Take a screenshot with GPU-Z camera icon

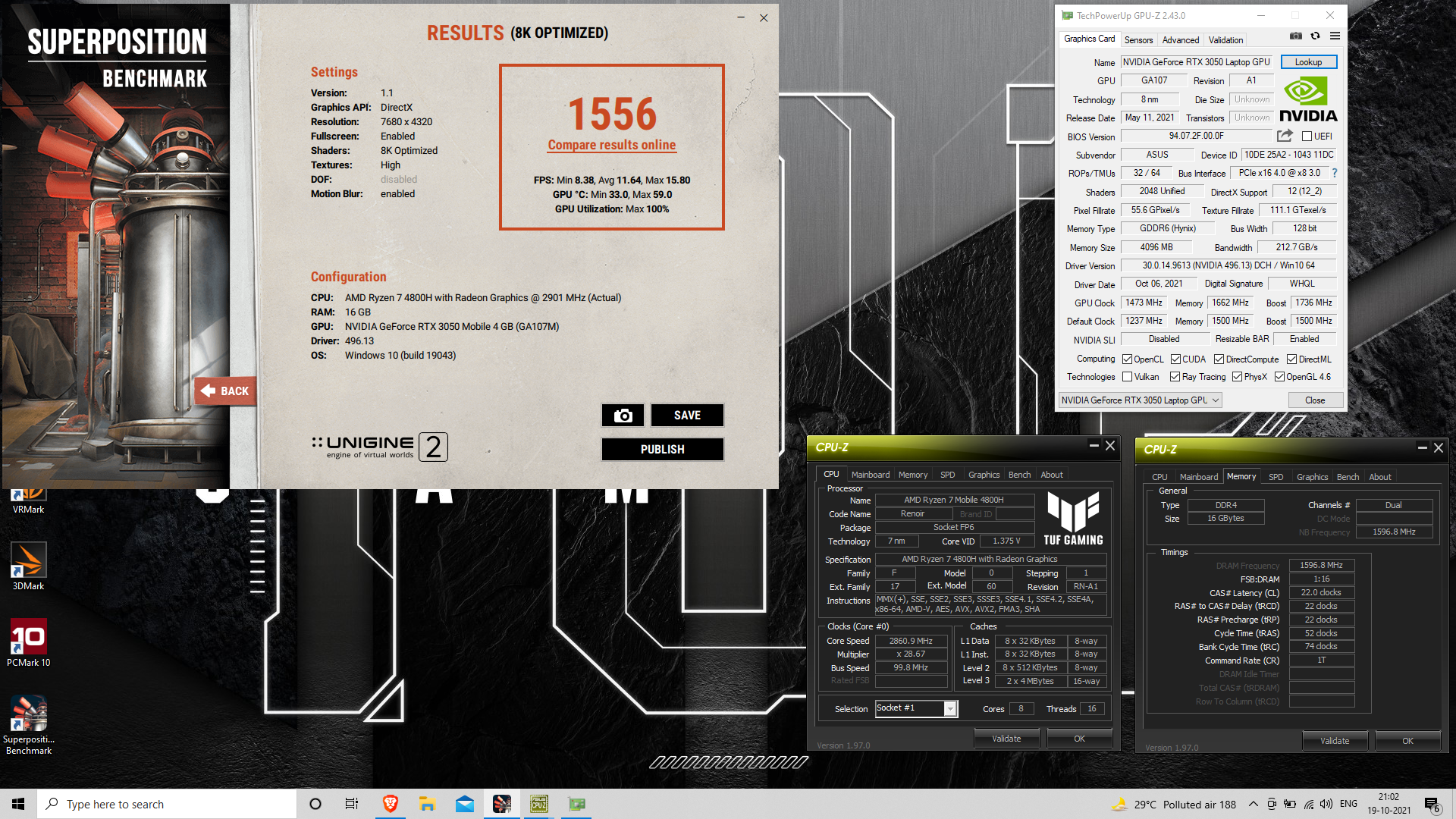(1296, 36)
